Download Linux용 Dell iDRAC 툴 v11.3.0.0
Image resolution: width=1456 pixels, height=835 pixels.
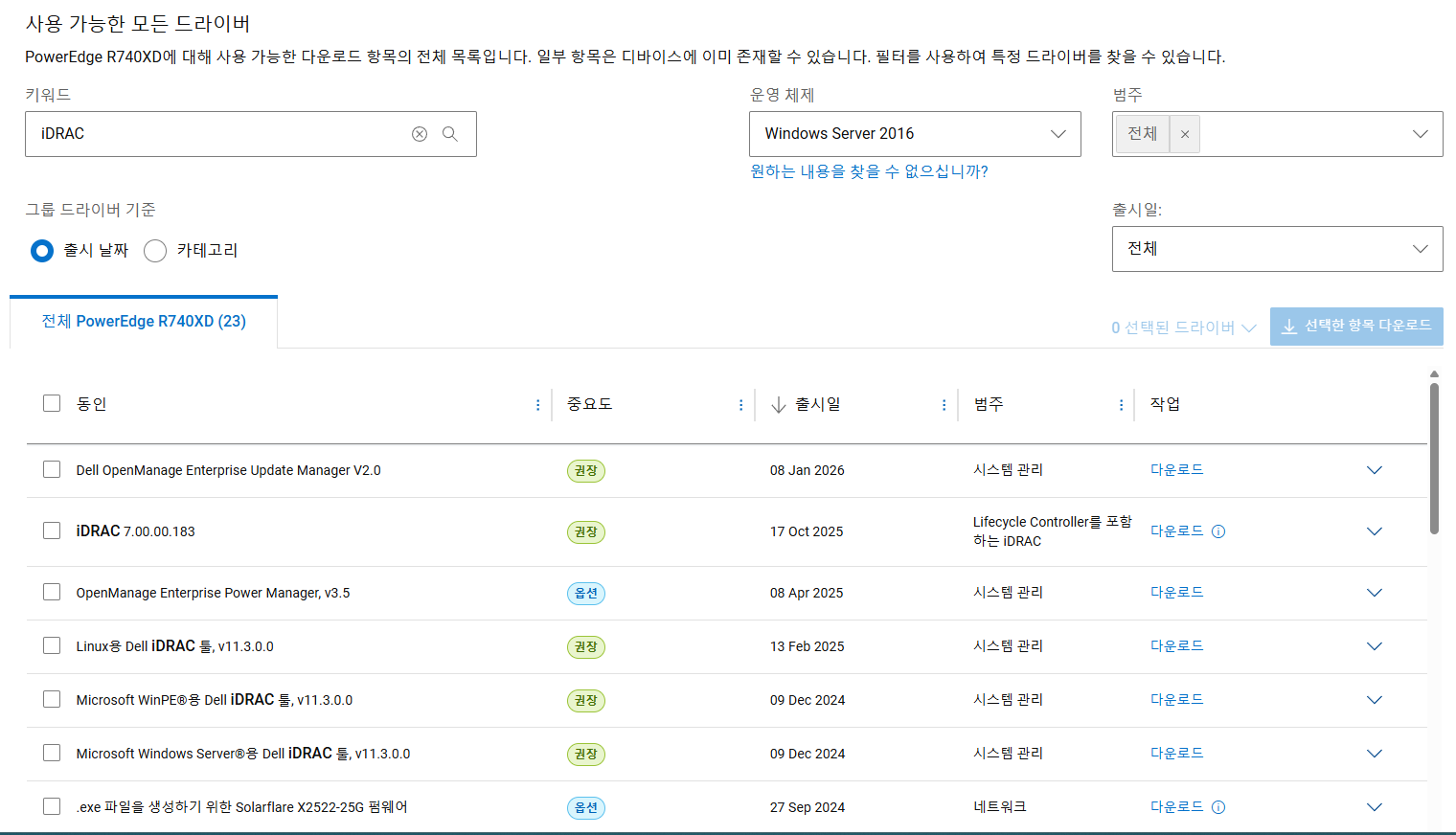pyautogui.click(x=1176, y=646)
